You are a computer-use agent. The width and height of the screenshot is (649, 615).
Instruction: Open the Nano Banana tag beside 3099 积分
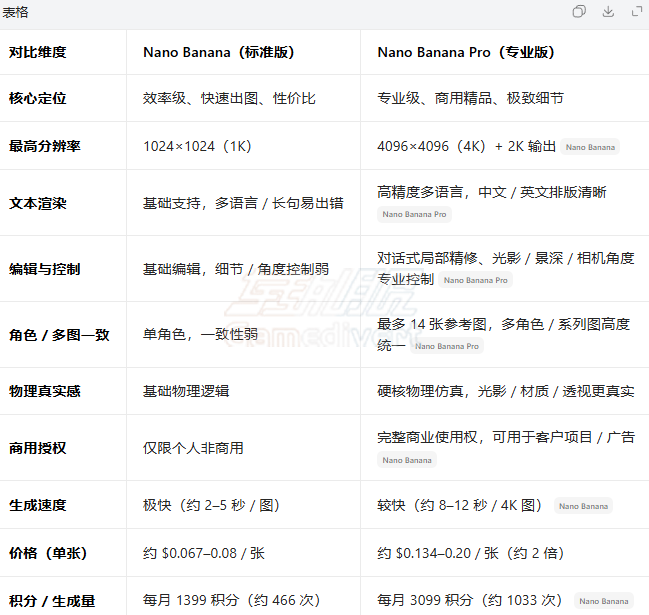[x=603, y=601]
